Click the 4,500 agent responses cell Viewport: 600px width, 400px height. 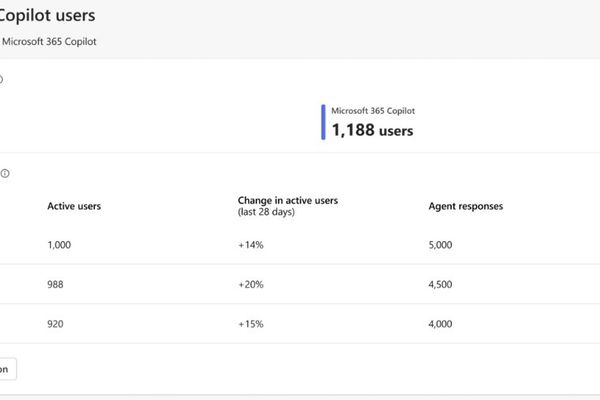pos(440,284)
